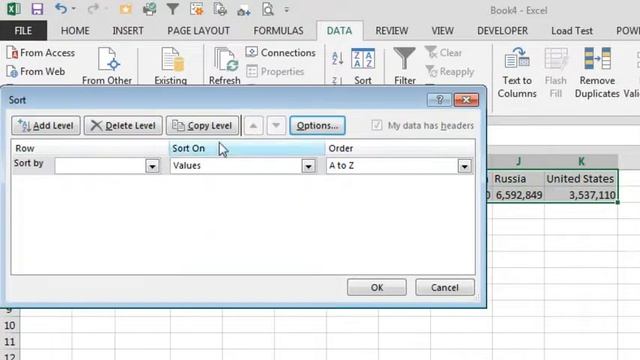
Task: Open the FILE tab
Action: [23, 31]
